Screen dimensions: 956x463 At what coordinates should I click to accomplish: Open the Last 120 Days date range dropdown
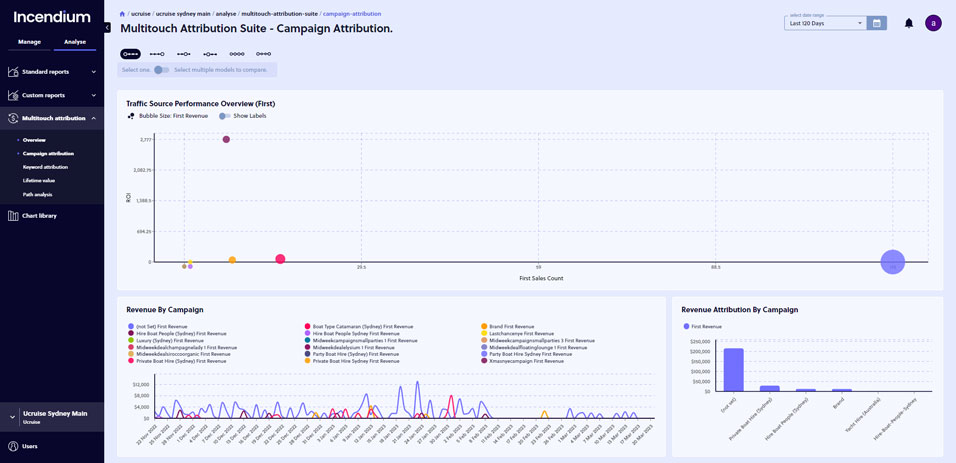(825, 23)
